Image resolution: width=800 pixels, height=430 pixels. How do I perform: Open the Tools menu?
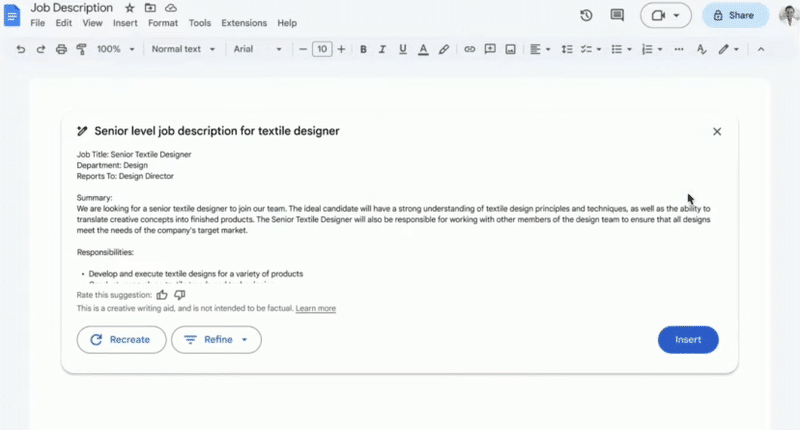(199, 23)
